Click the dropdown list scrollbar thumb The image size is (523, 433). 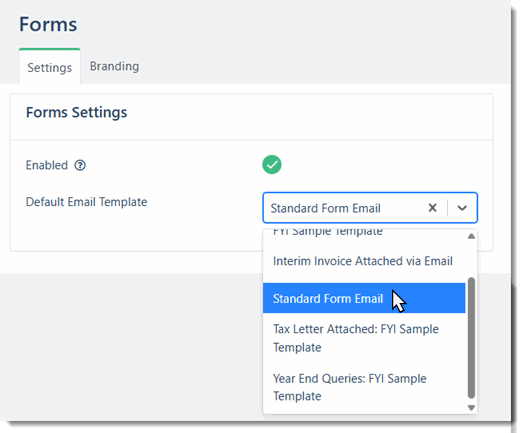471,338
